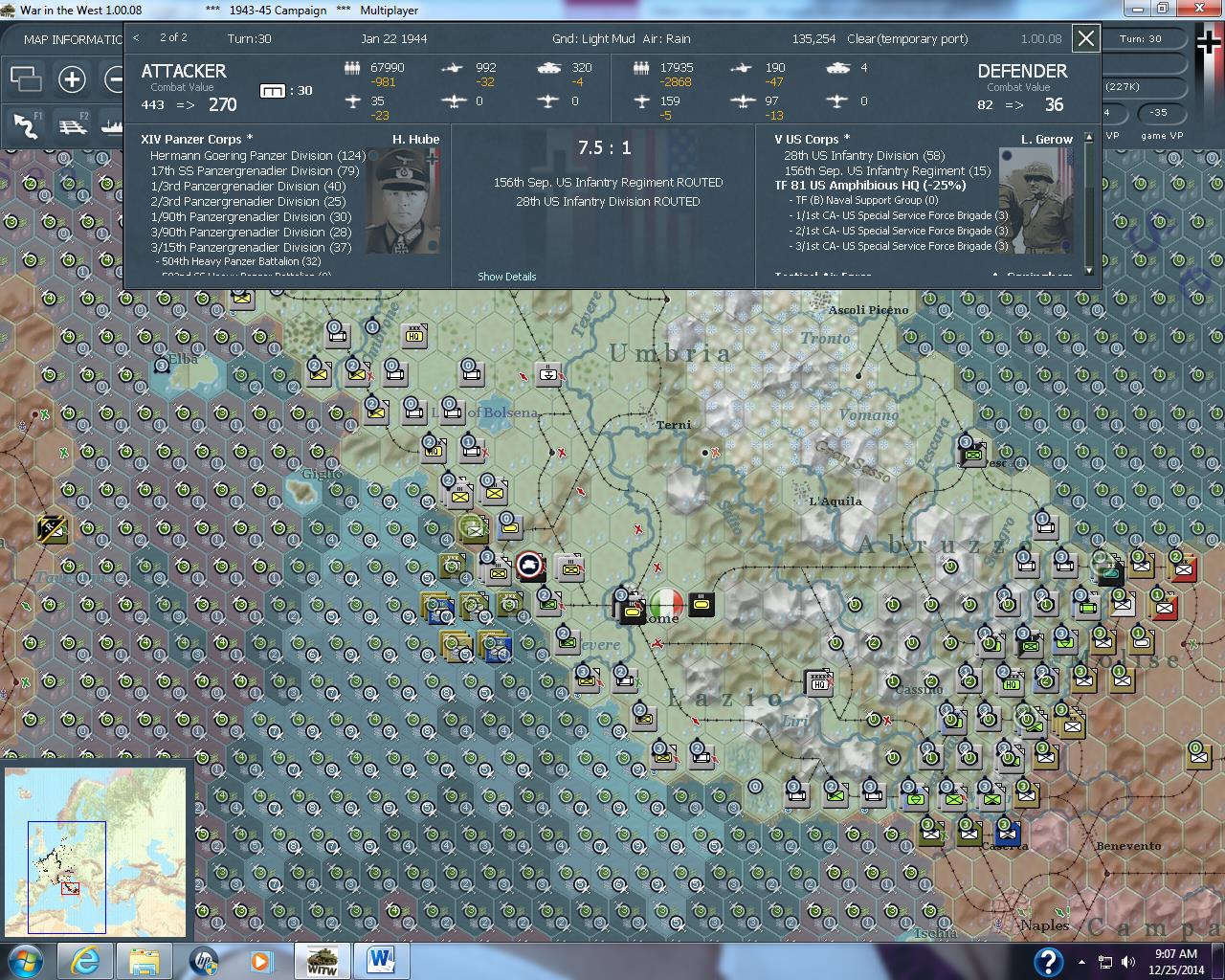This screenshot has width=1225, height=980.
Task: Open the MAP INFORMATION tab
Action: (x=74, y=39)
